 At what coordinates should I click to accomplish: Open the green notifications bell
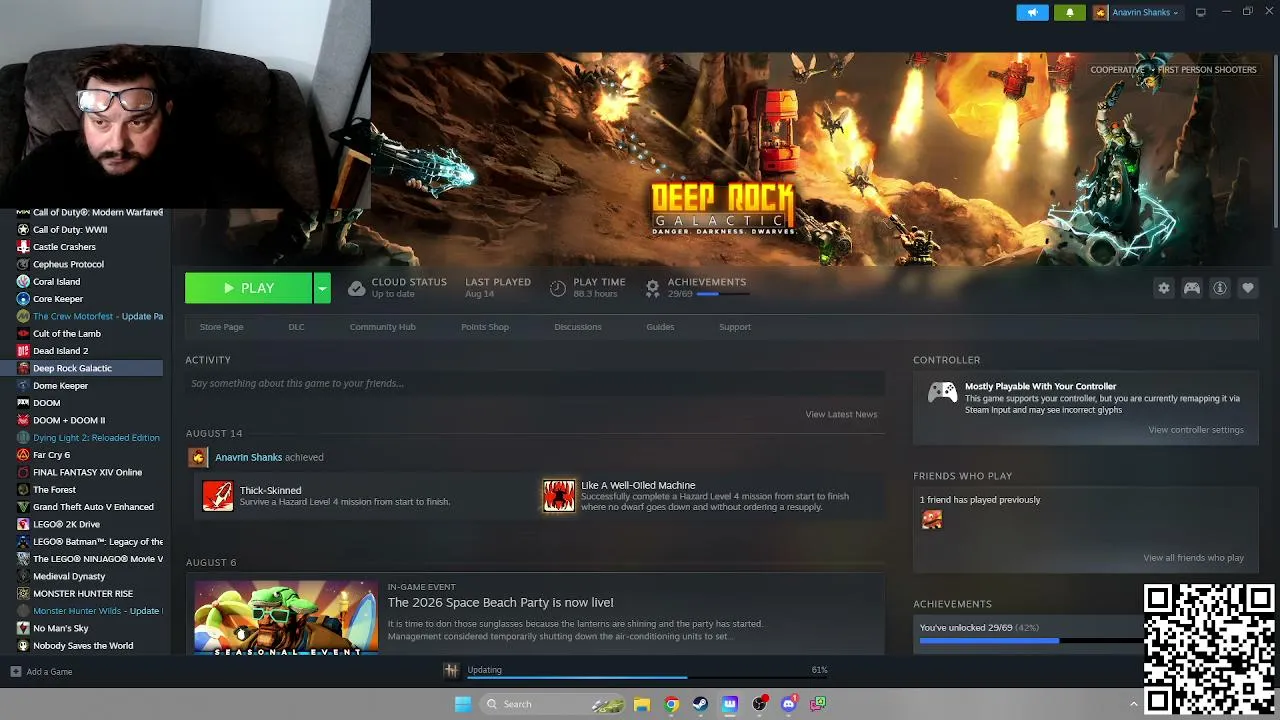pos(1069,13)
